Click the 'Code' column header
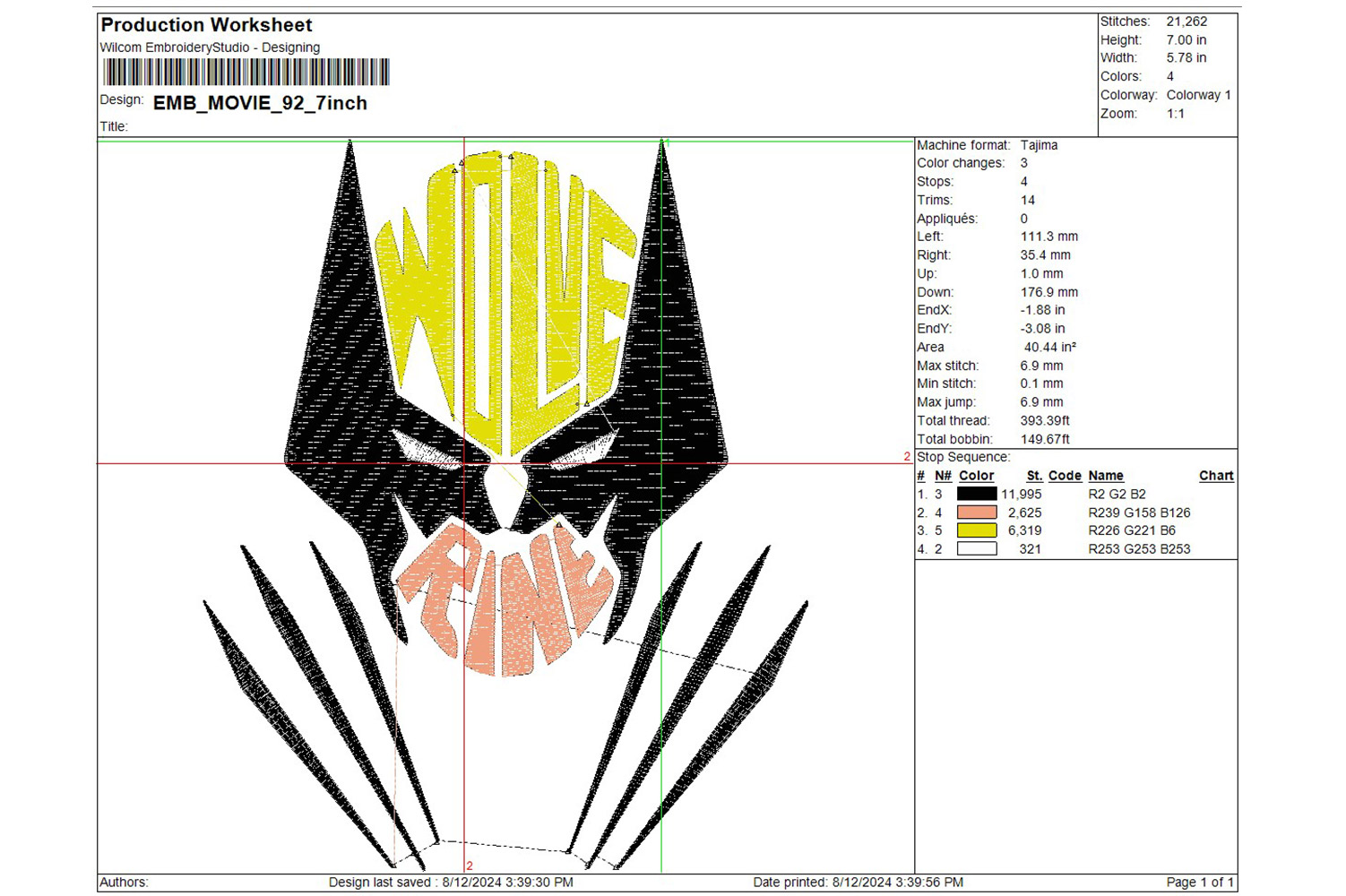Image resolution: width=1346 pixels, height=896 pixels. [1065, 476]
